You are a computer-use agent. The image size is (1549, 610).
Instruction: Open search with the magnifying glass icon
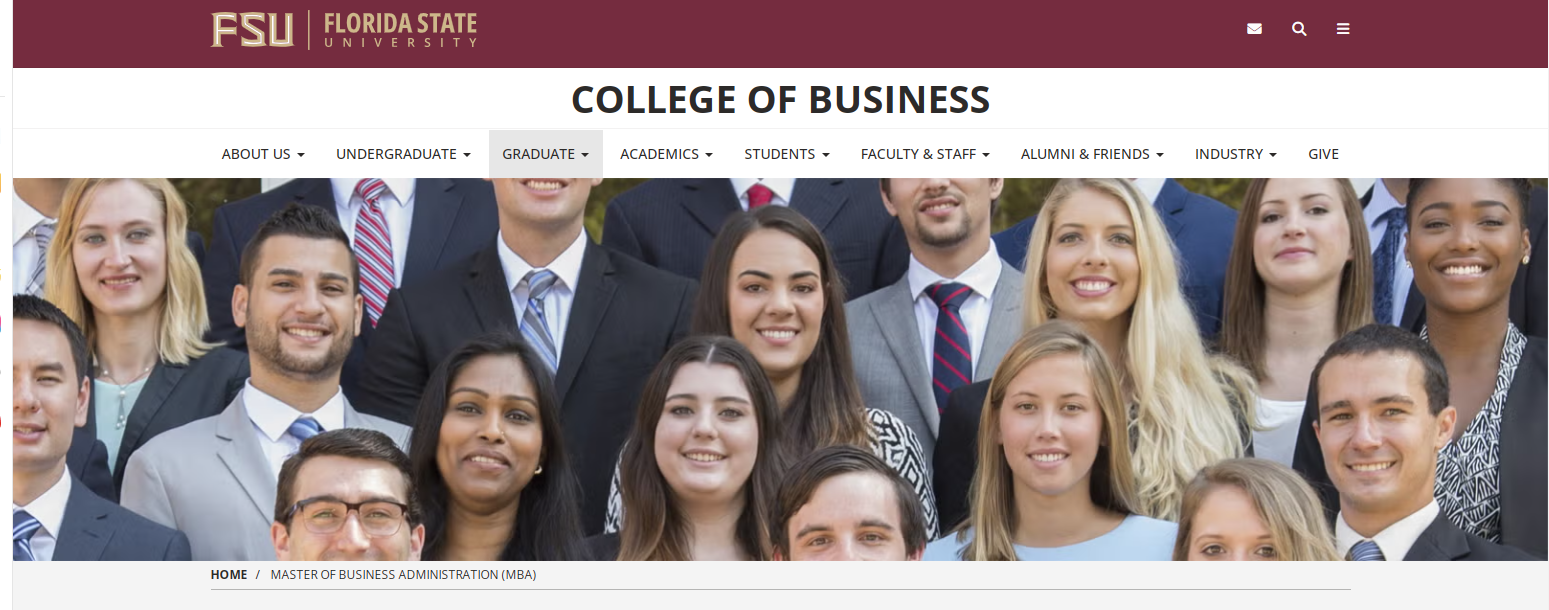(1299, 29)
